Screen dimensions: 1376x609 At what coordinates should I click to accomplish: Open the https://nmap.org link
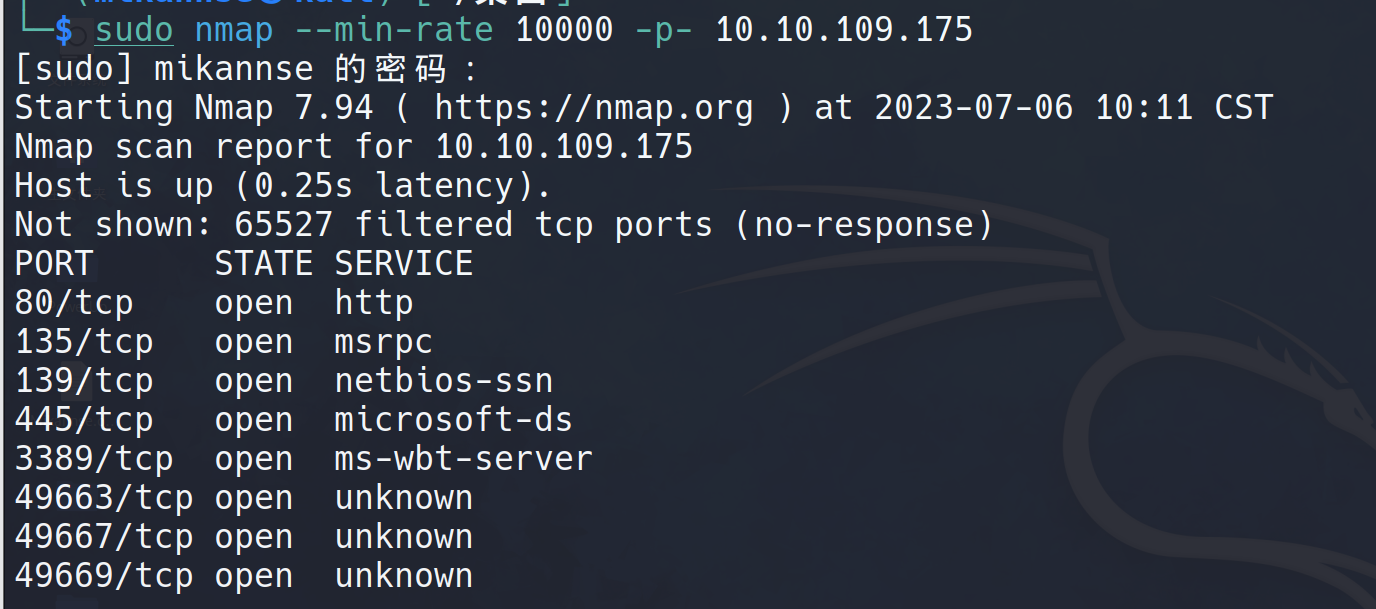(594, 107)
